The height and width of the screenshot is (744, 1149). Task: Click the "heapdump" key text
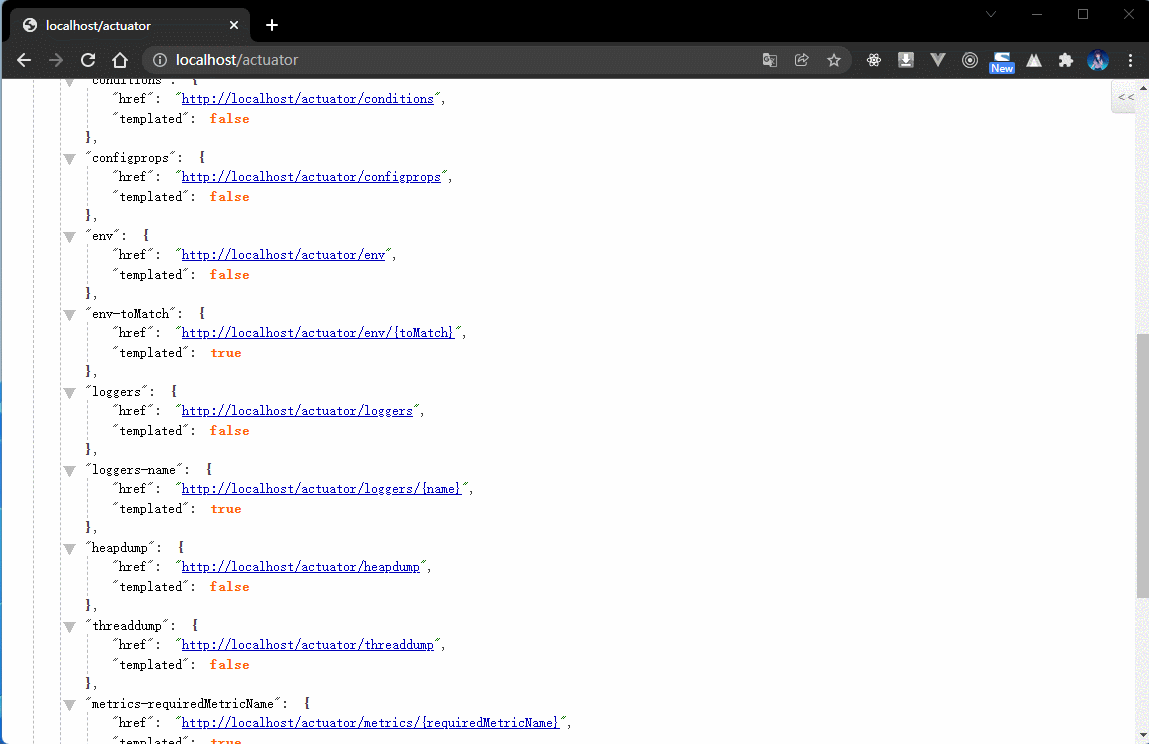(x=120, y=548)
